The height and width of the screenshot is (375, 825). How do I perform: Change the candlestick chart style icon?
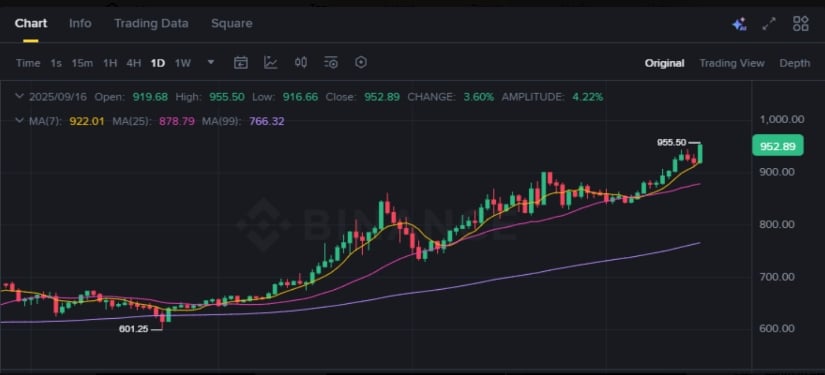coord(300,63)
